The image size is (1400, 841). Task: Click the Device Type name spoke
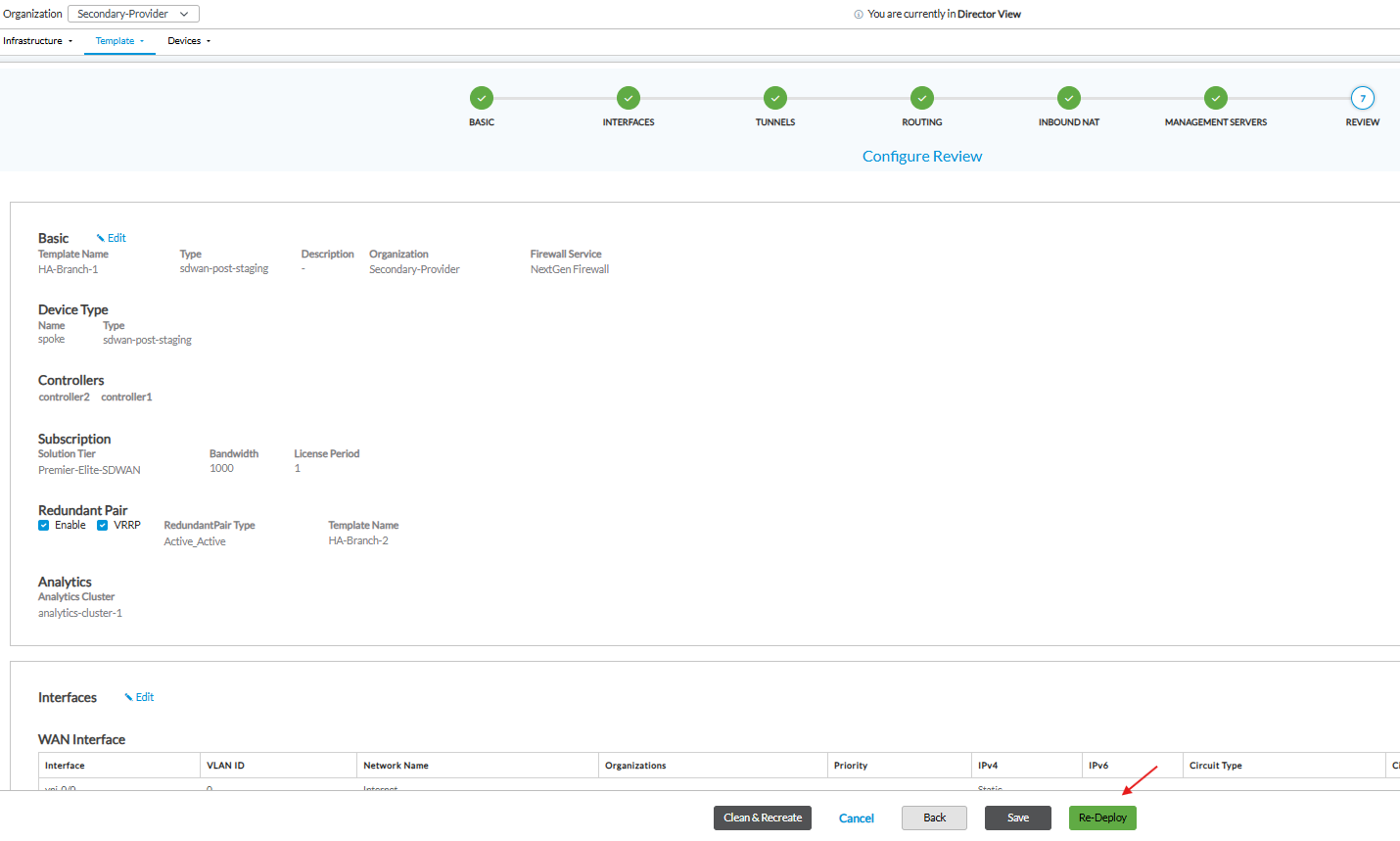click(x=52, y=340)
